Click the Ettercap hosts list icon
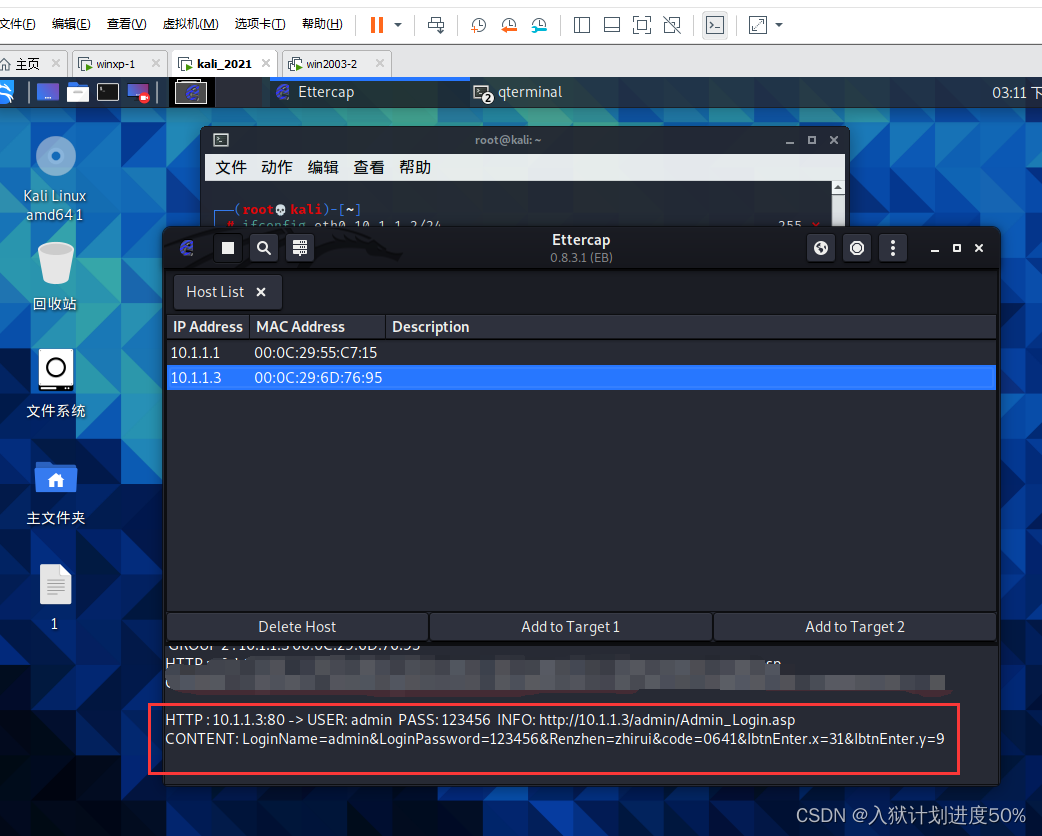Image resolution: width=1042 pixels, height=836 pixels. point(300,248)
